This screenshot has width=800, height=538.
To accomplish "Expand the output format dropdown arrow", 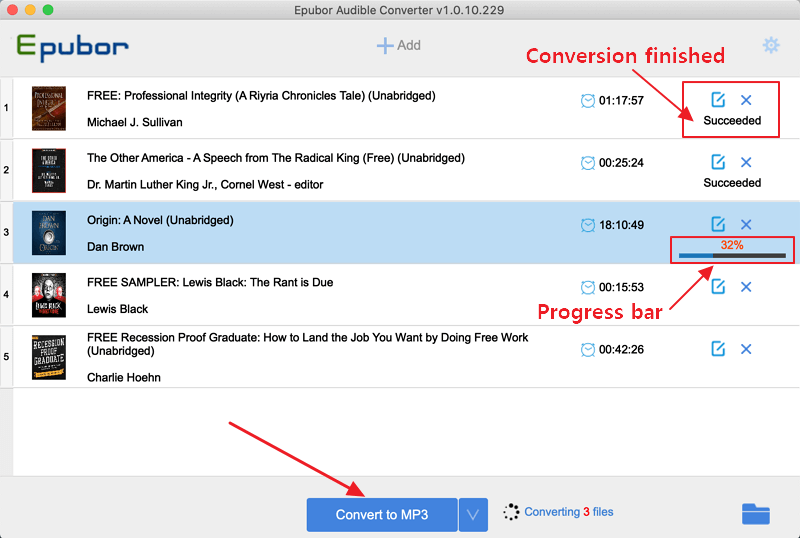I will [x=473, y=515].
